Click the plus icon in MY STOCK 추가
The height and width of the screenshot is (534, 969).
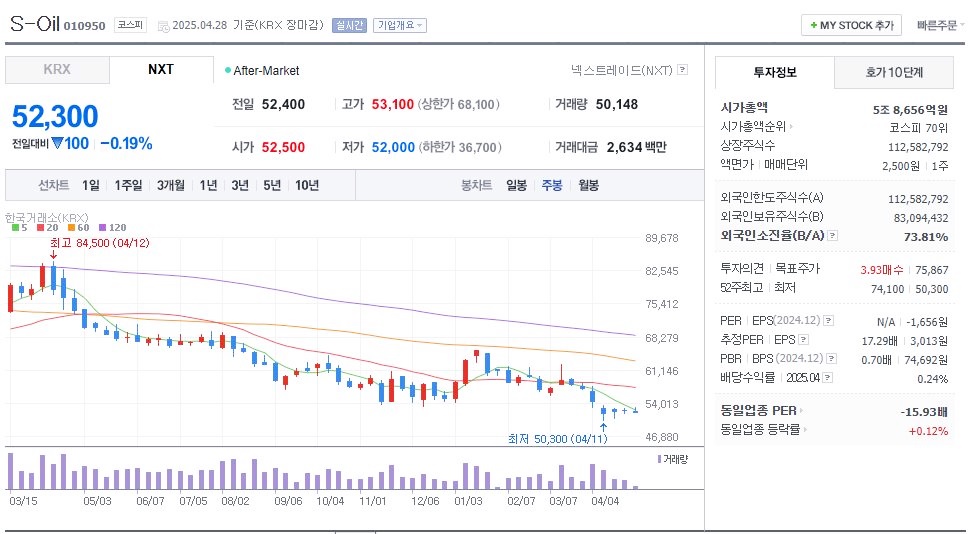[813, 25]
